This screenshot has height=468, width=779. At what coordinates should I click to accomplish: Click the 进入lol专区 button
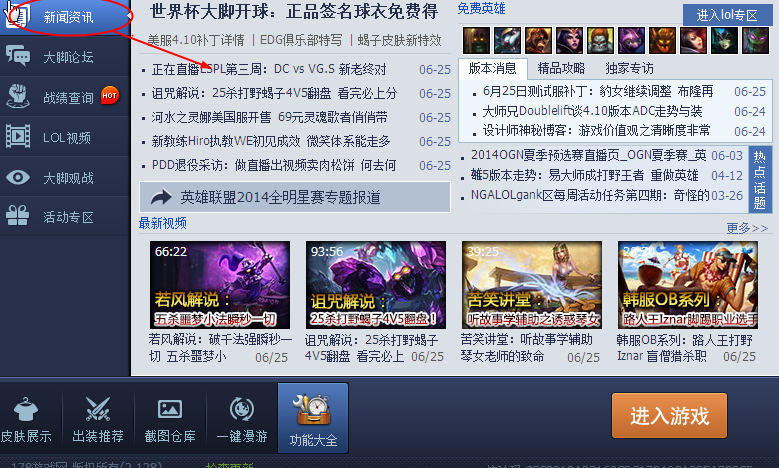pos(727,15)
